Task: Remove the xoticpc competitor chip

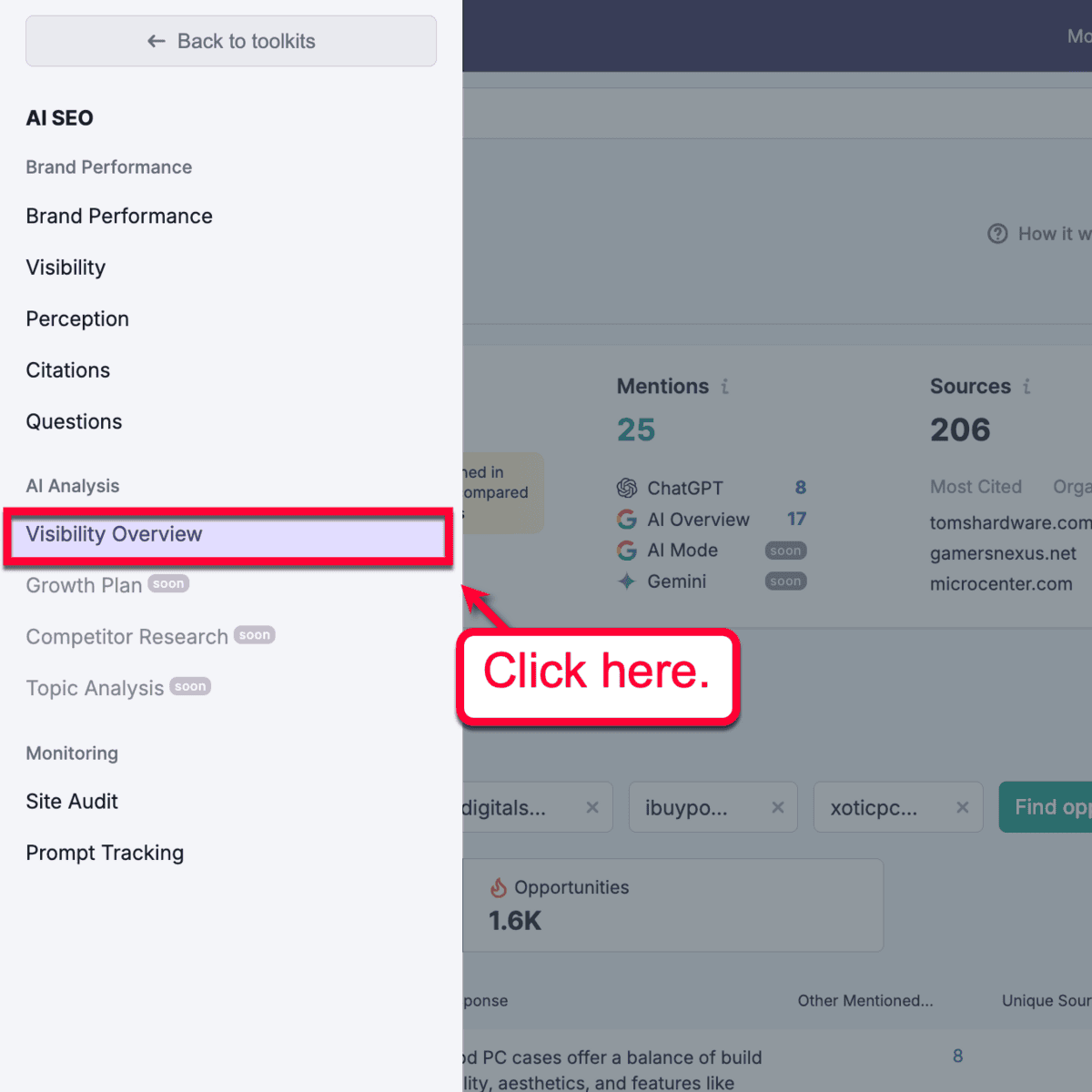Action: (962, 807)
